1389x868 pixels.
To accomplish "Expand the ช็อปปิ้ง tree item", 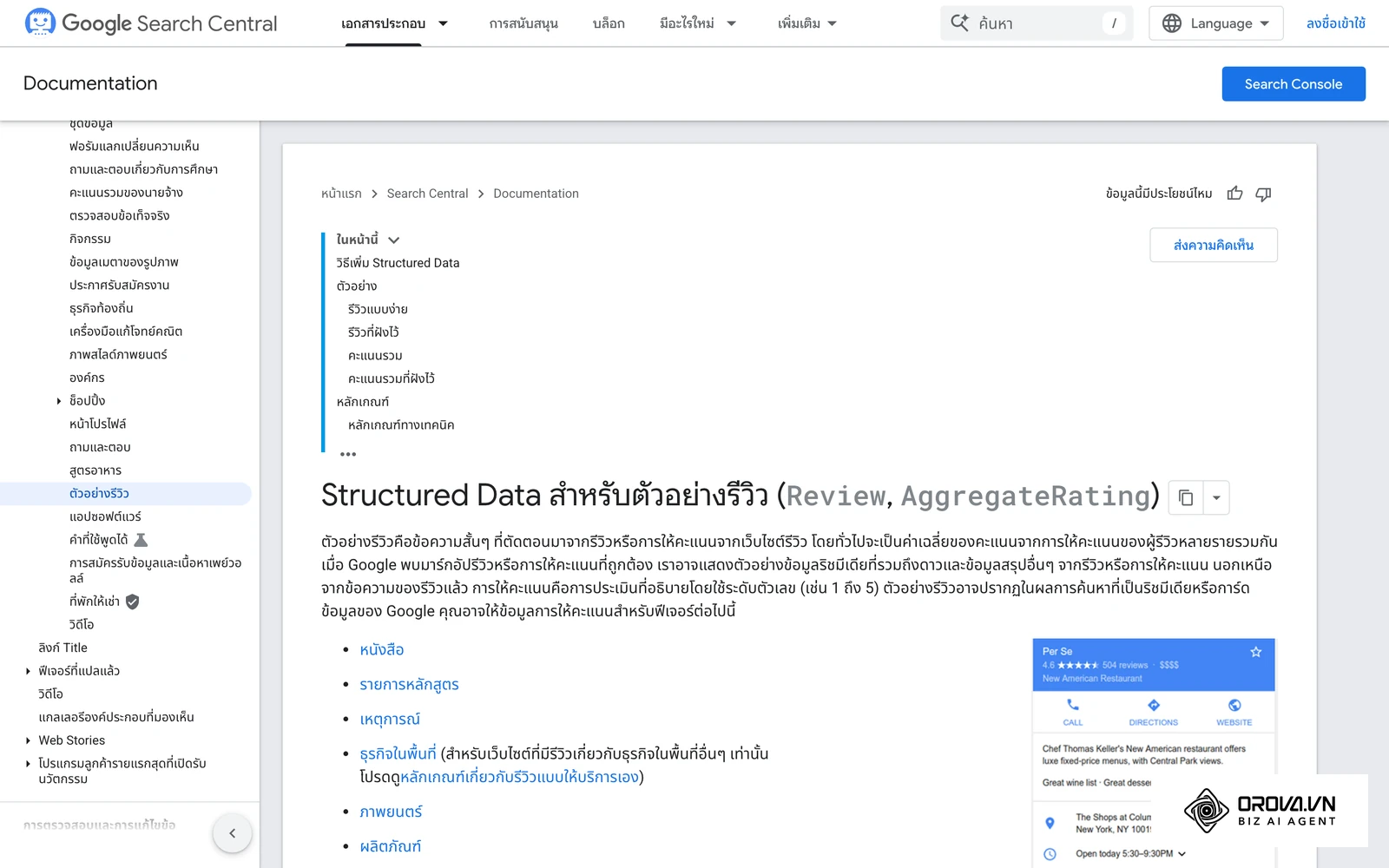I will click(x=58, y=401).
